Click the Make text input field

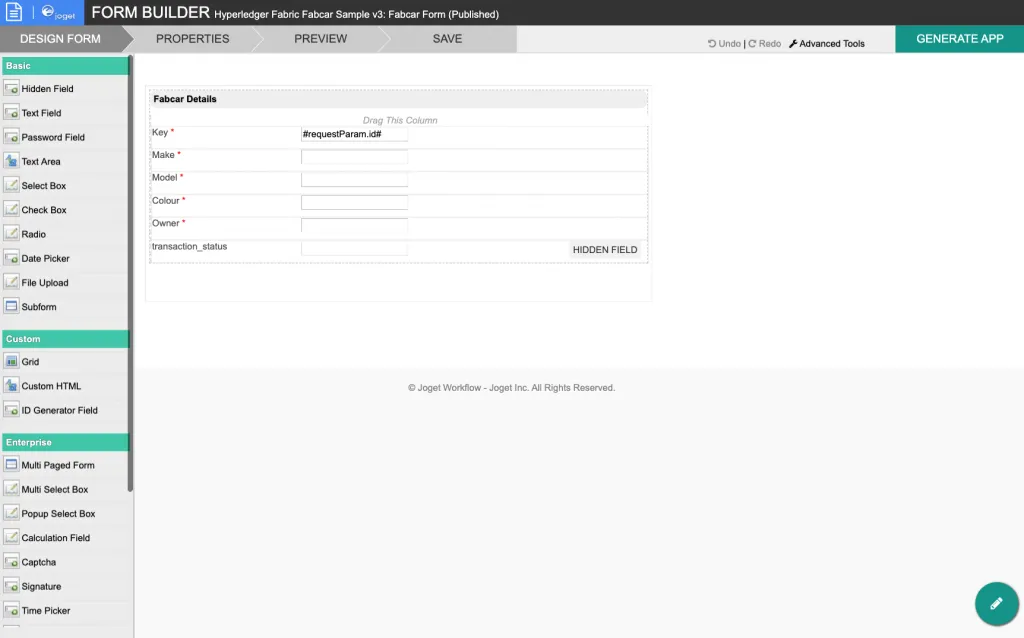(x=355, y=157)
